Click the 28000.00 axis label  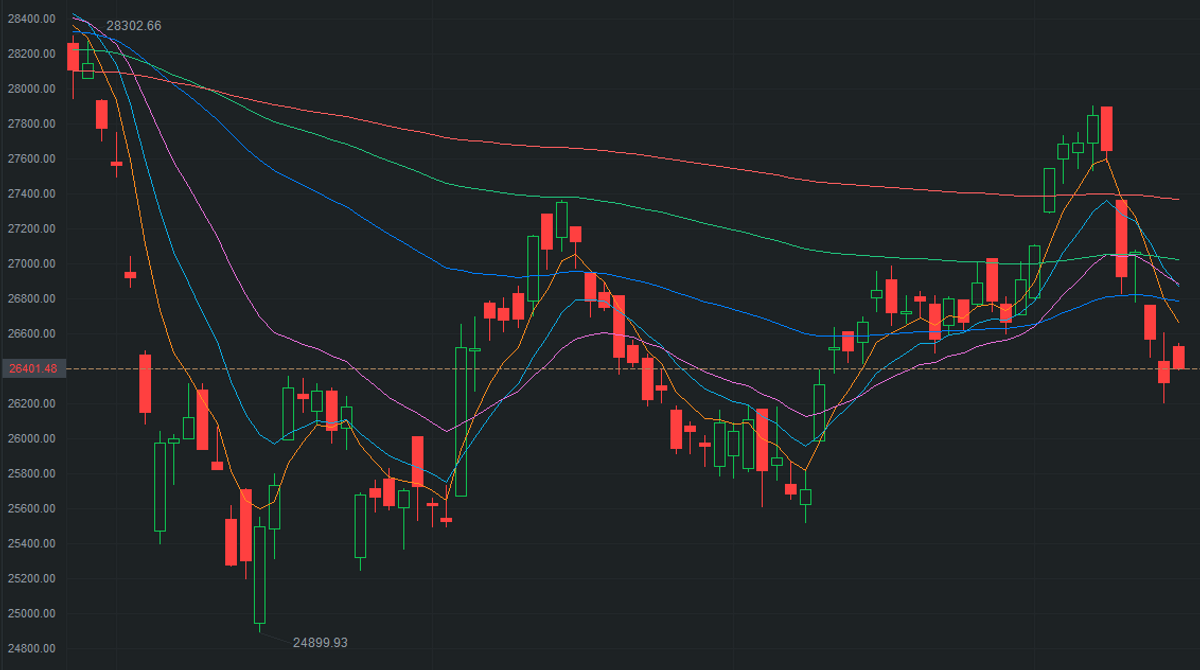33,89
